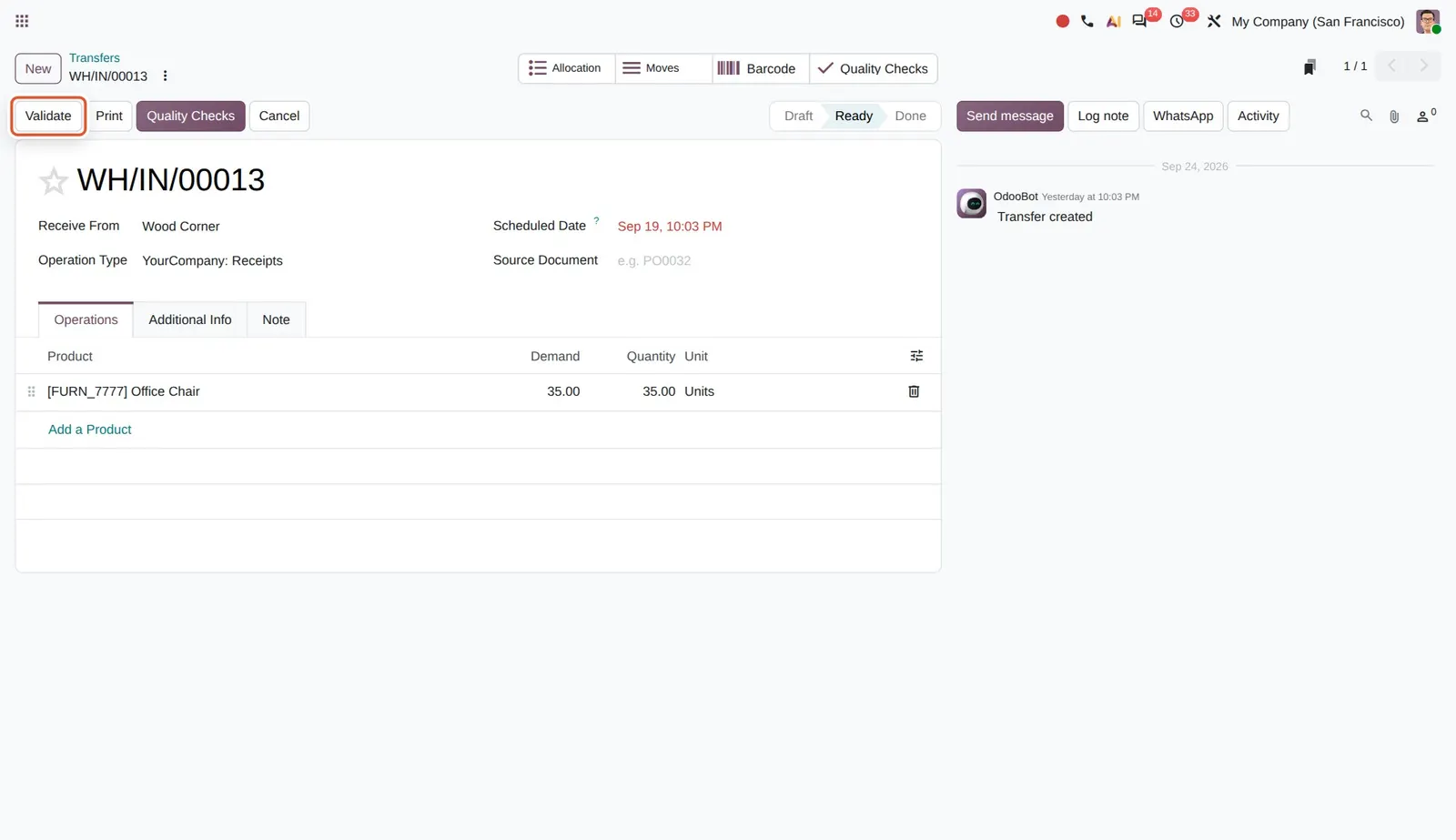Open the apps grid menu icon

[22, 21]
